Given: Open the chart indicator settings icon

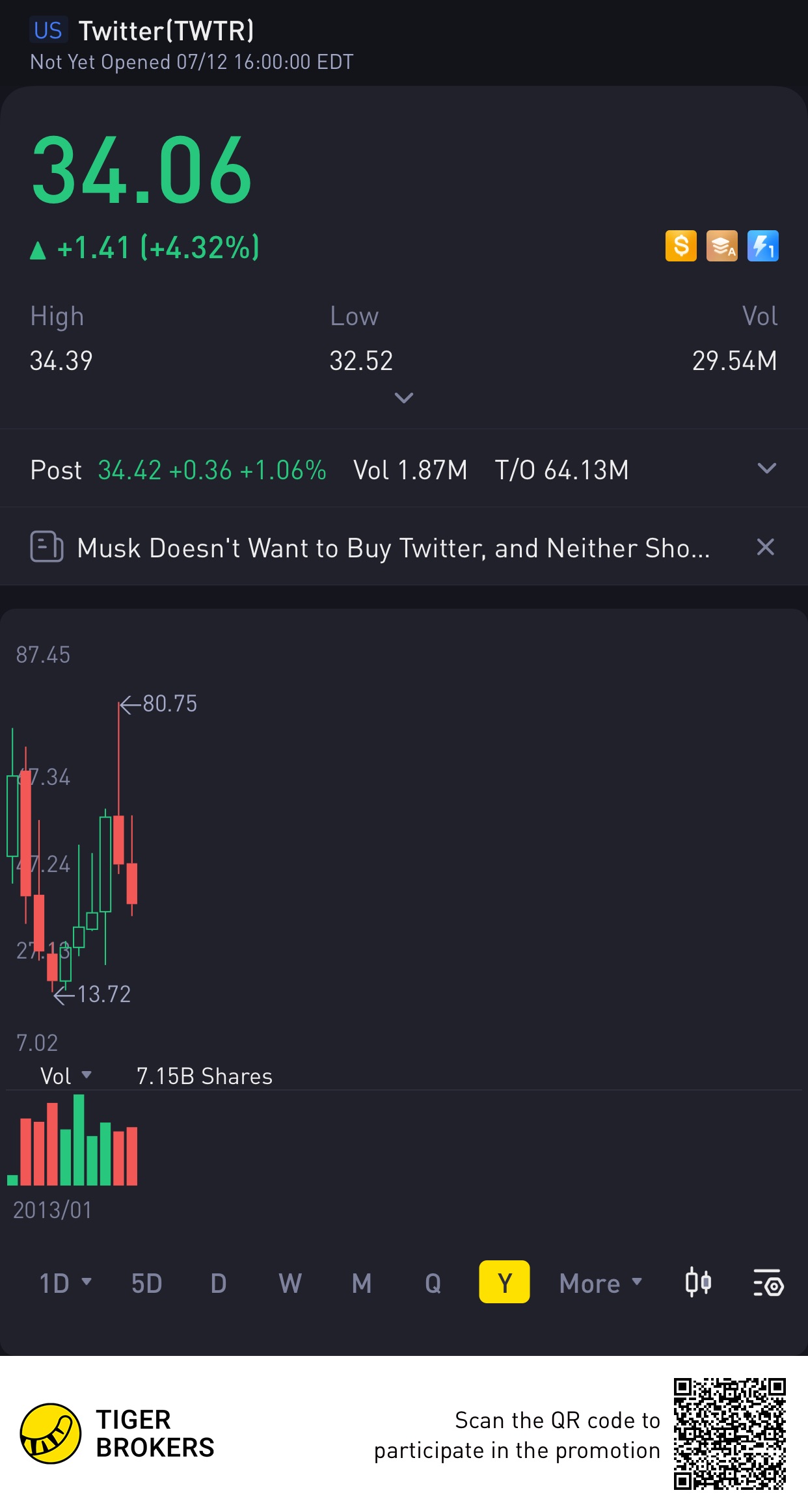Looking at the screenshot, I should coord(768,1282).
